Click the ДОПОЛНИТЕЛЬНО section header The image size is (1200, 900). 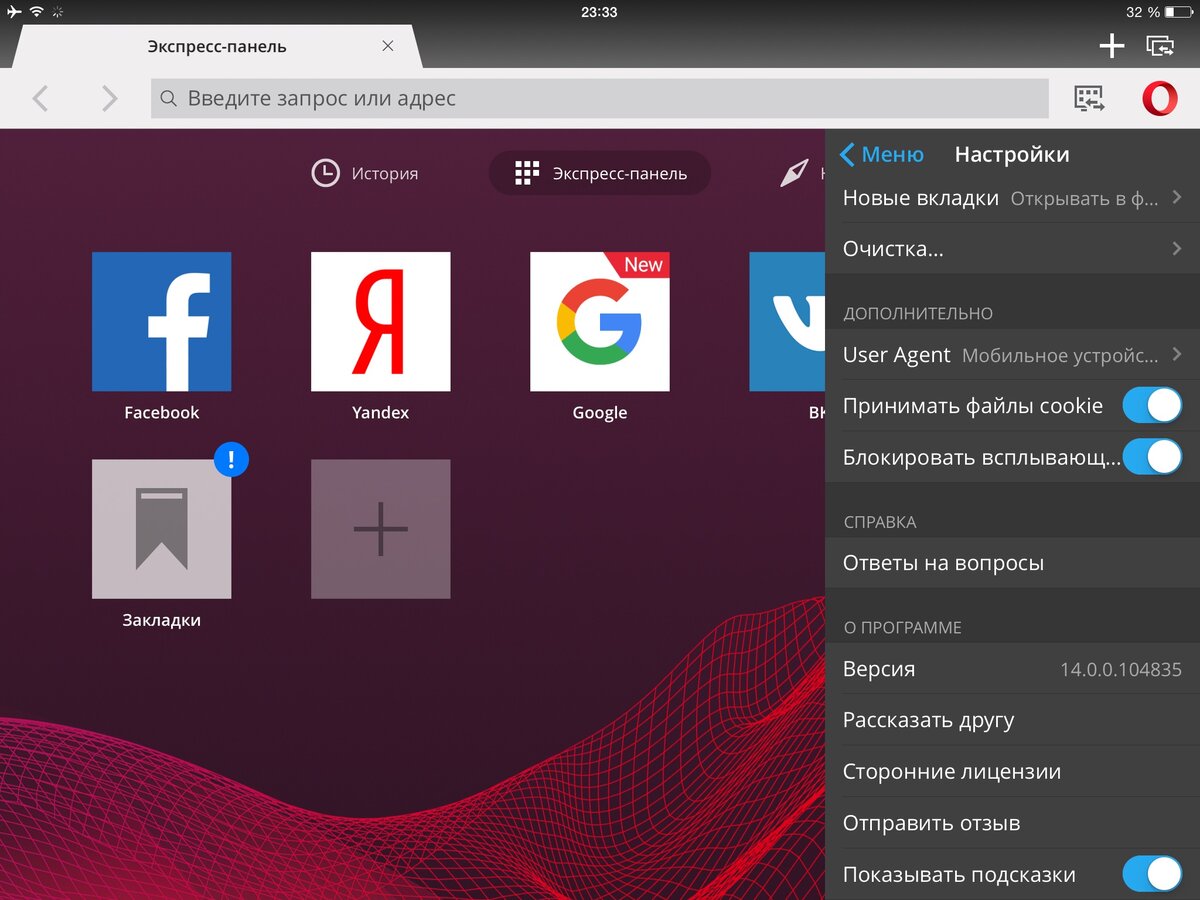918,313
